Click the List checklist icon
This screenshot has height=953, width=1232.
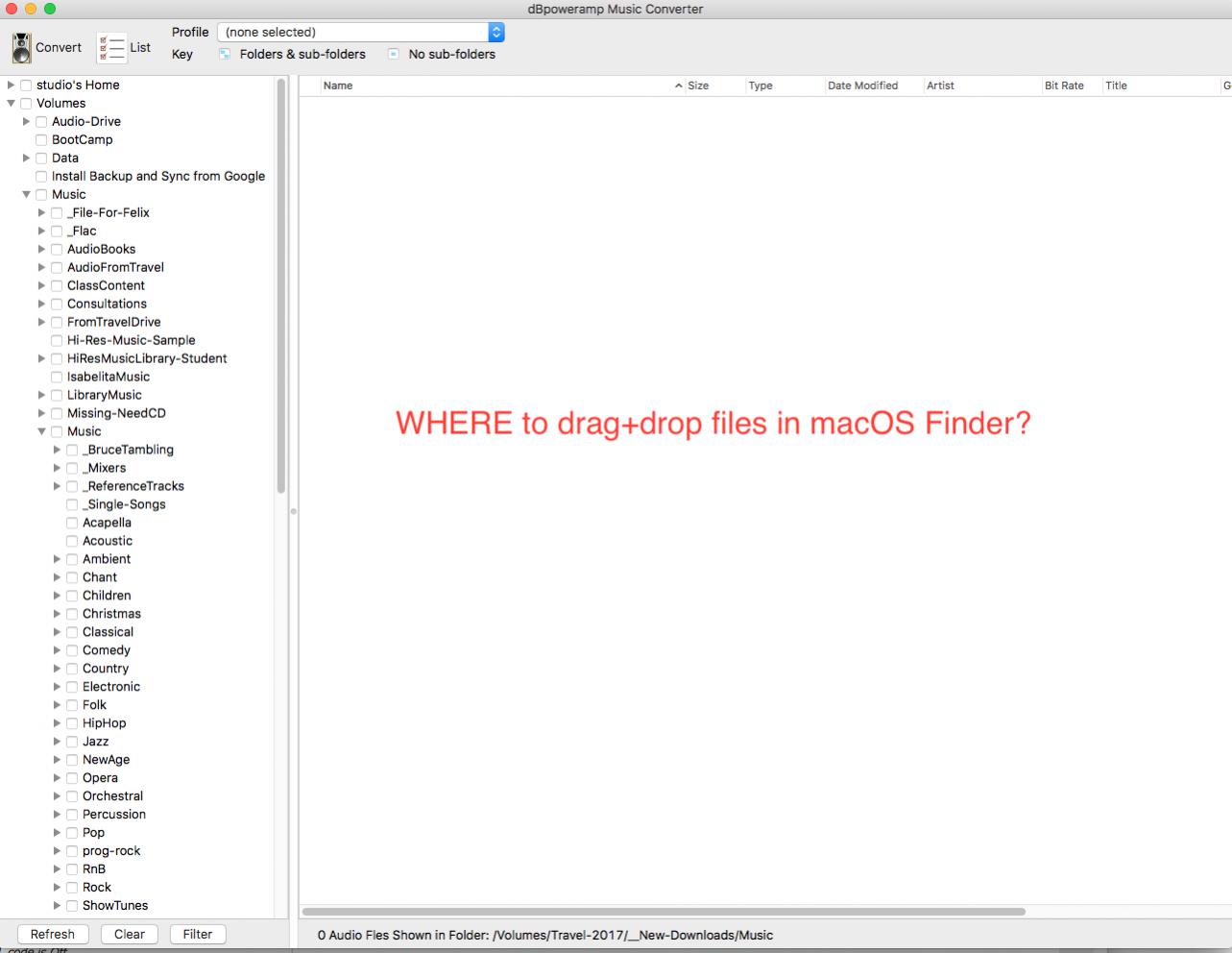click(x=111, y=47)
